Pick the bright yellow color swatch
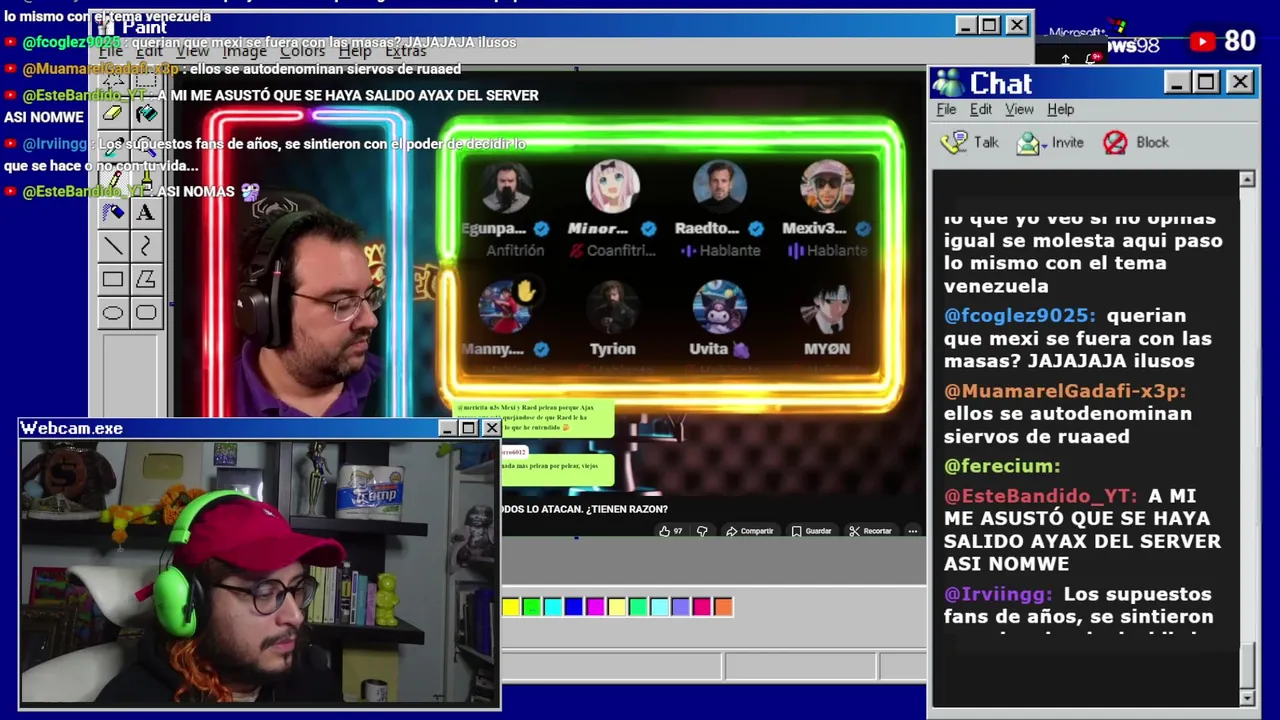This screenshot has width=1280, height=720. (x=510, y=606)
